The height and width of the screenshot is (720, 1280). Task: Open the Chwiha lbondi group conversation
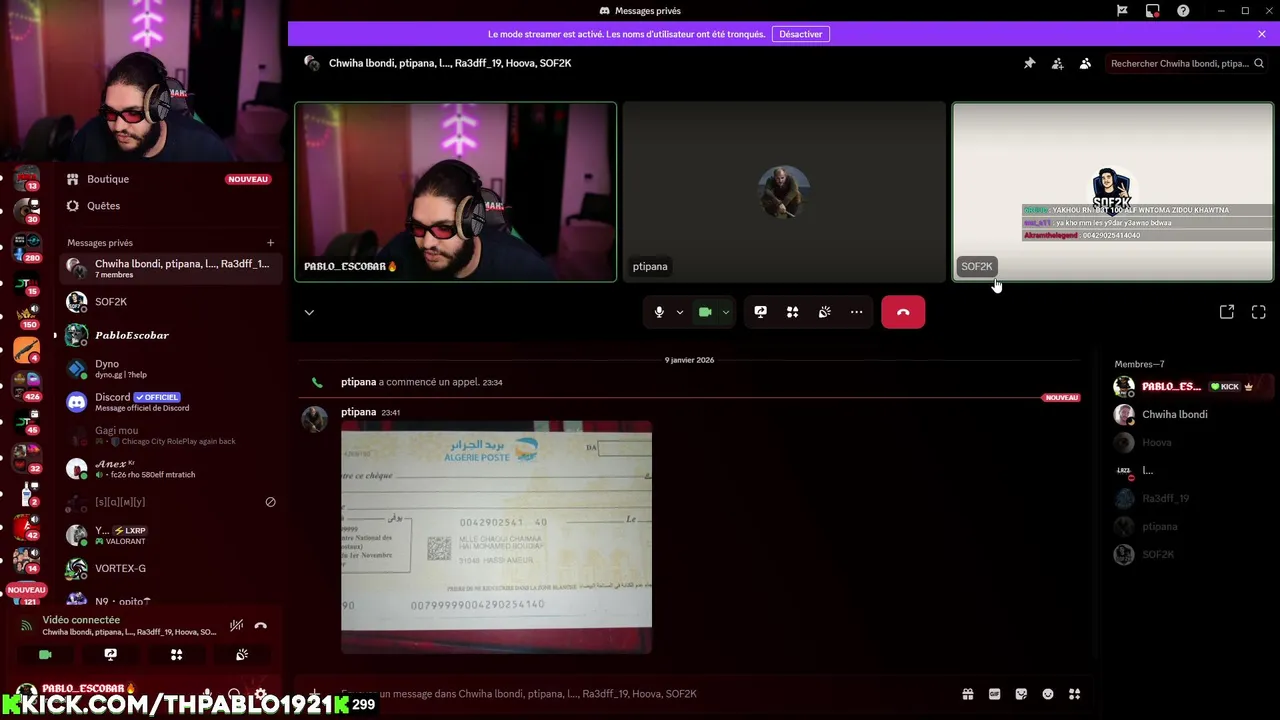point(171,268)
